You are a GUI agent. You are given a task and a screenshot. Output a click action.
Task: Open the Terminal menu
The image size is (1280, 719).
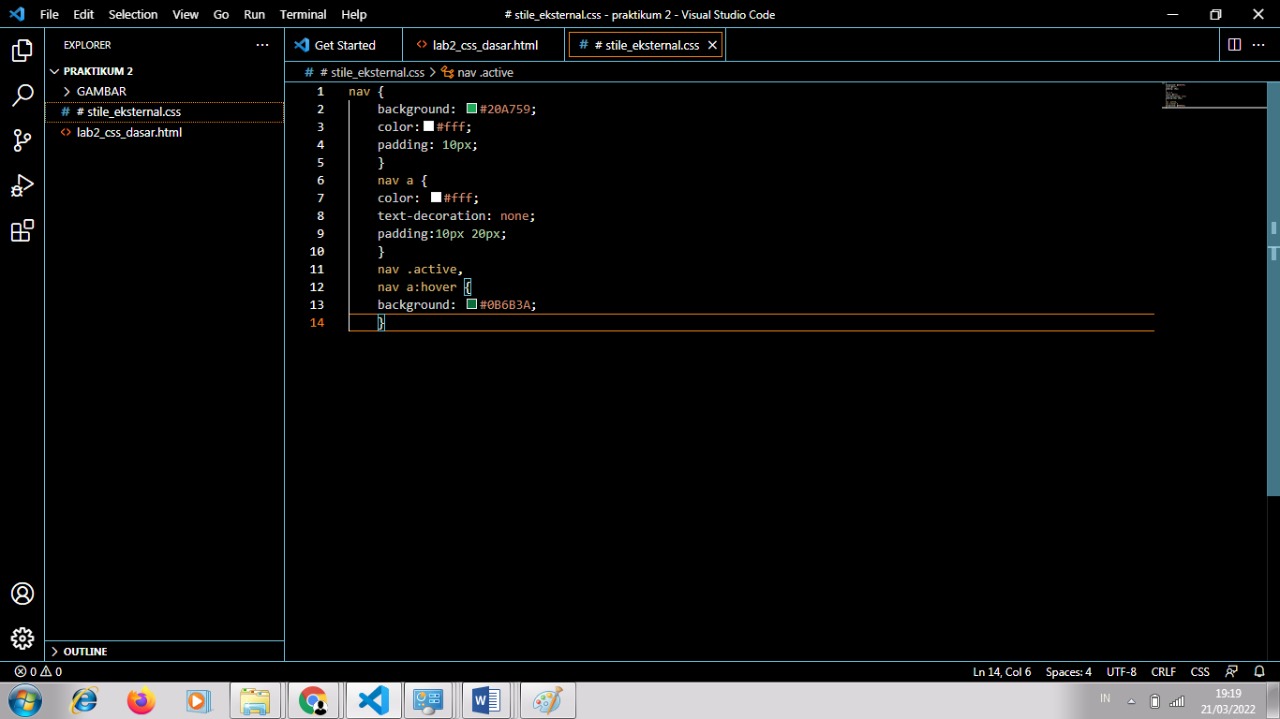pyautogui.click(x=302, y=14)
